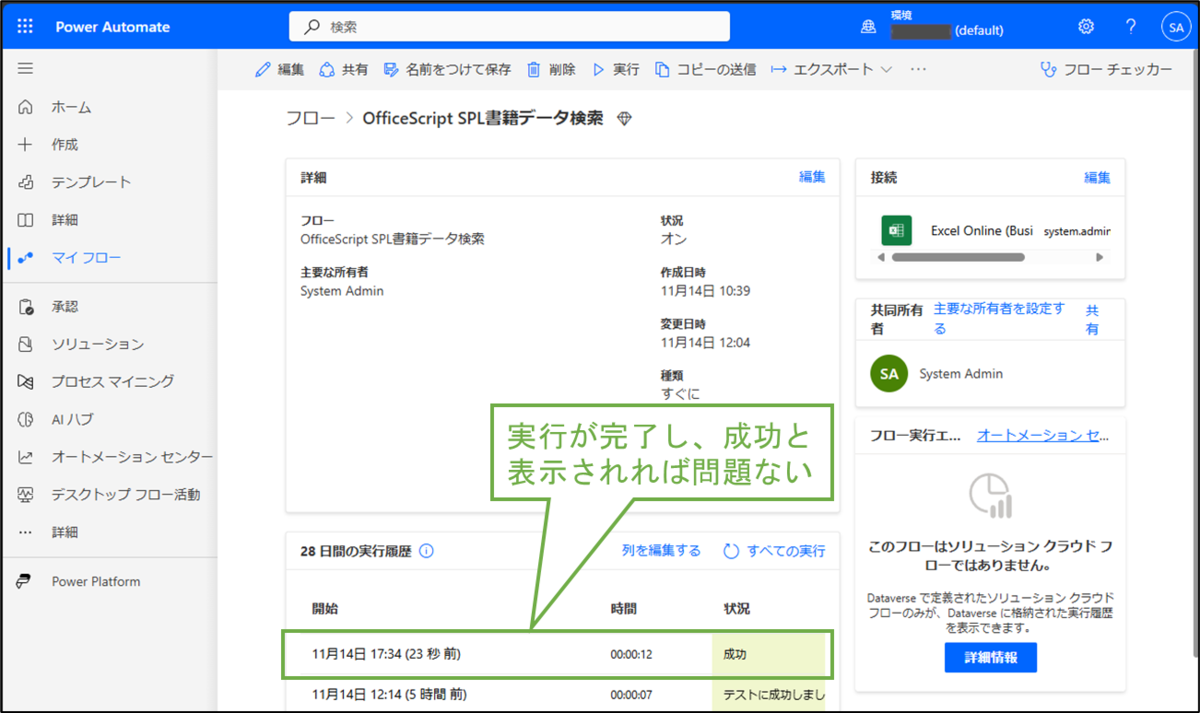The height and width of the screenshot is (713, 1200).
Task: Click the connection list horizontal scrollbar thumb
Action: [x=958, y=257]
